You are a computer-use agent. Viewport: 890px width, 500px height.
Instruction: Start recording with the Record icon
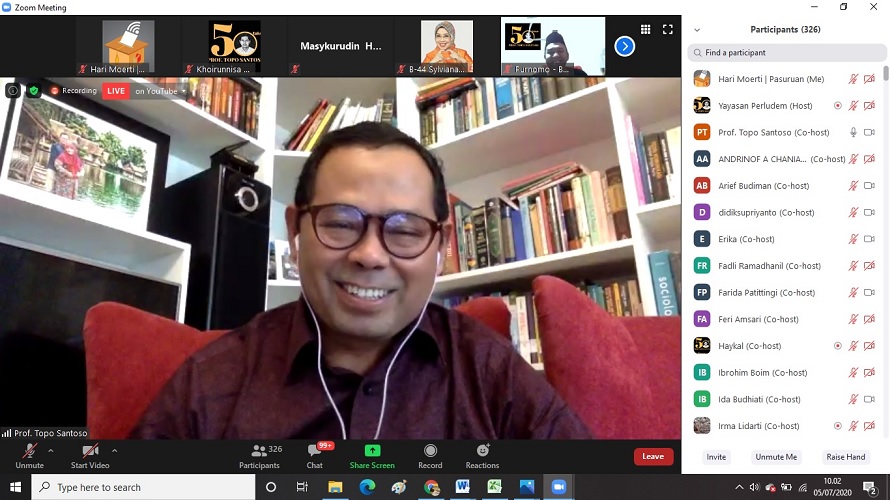[430, 452]
